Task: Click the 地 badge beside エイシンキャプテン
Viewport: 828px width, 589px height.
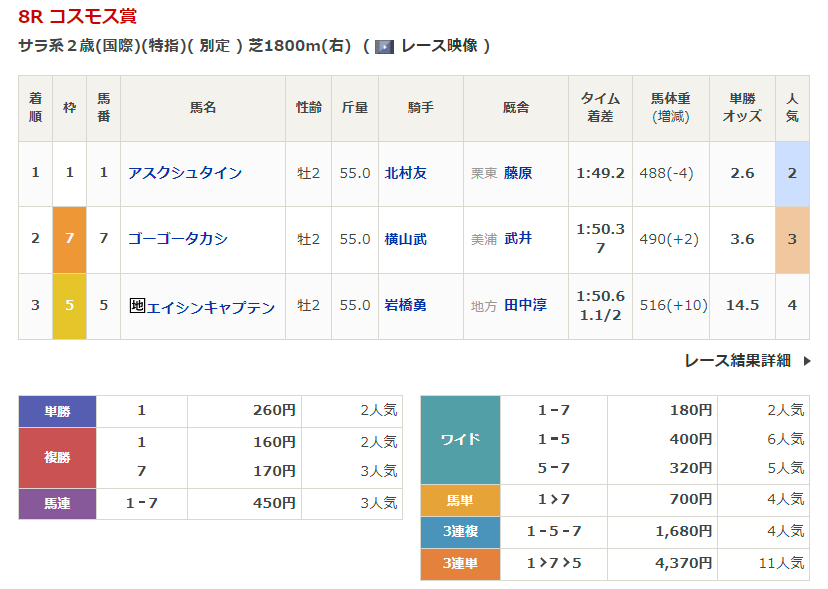Action: point(137,306)
